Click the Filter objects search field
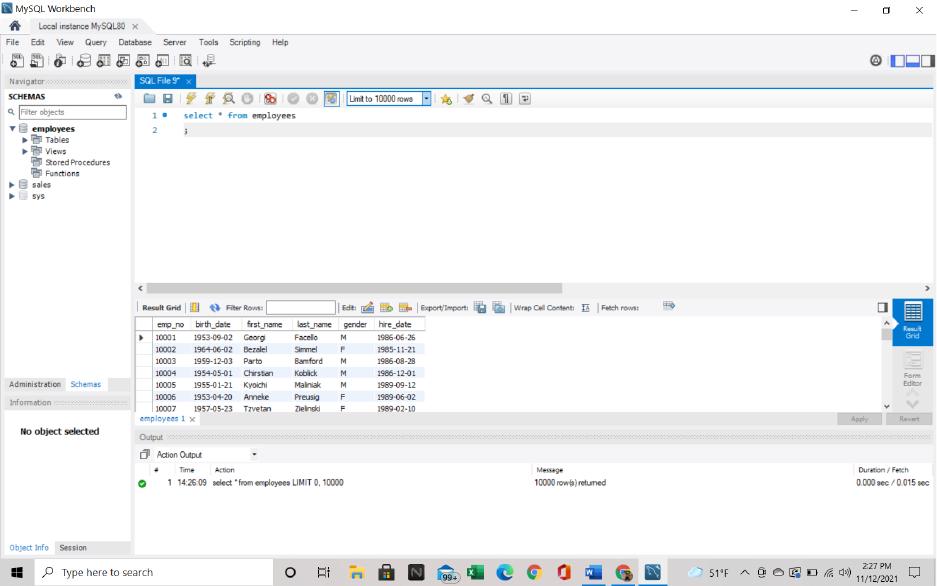937x586 pixels. coord(72,112)
